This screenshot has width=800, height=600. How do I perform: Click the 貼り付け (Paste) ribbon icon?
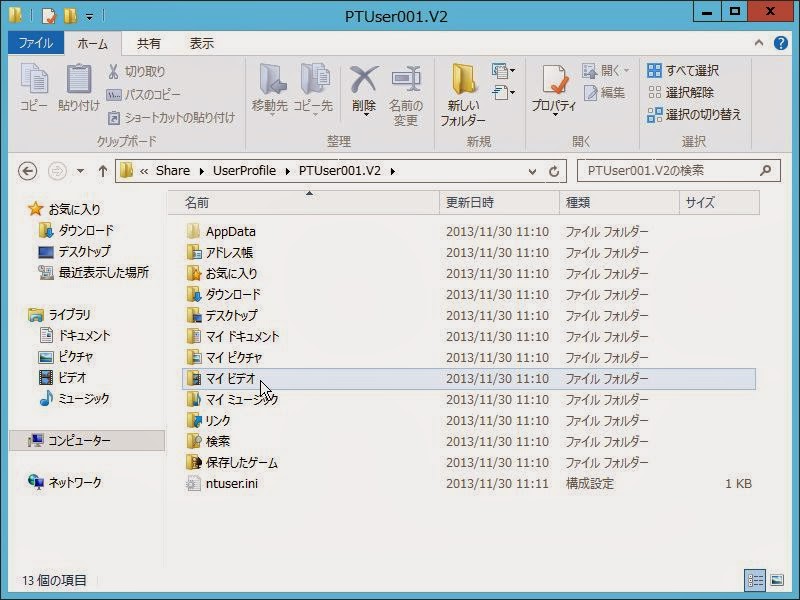tap(79, 80)
